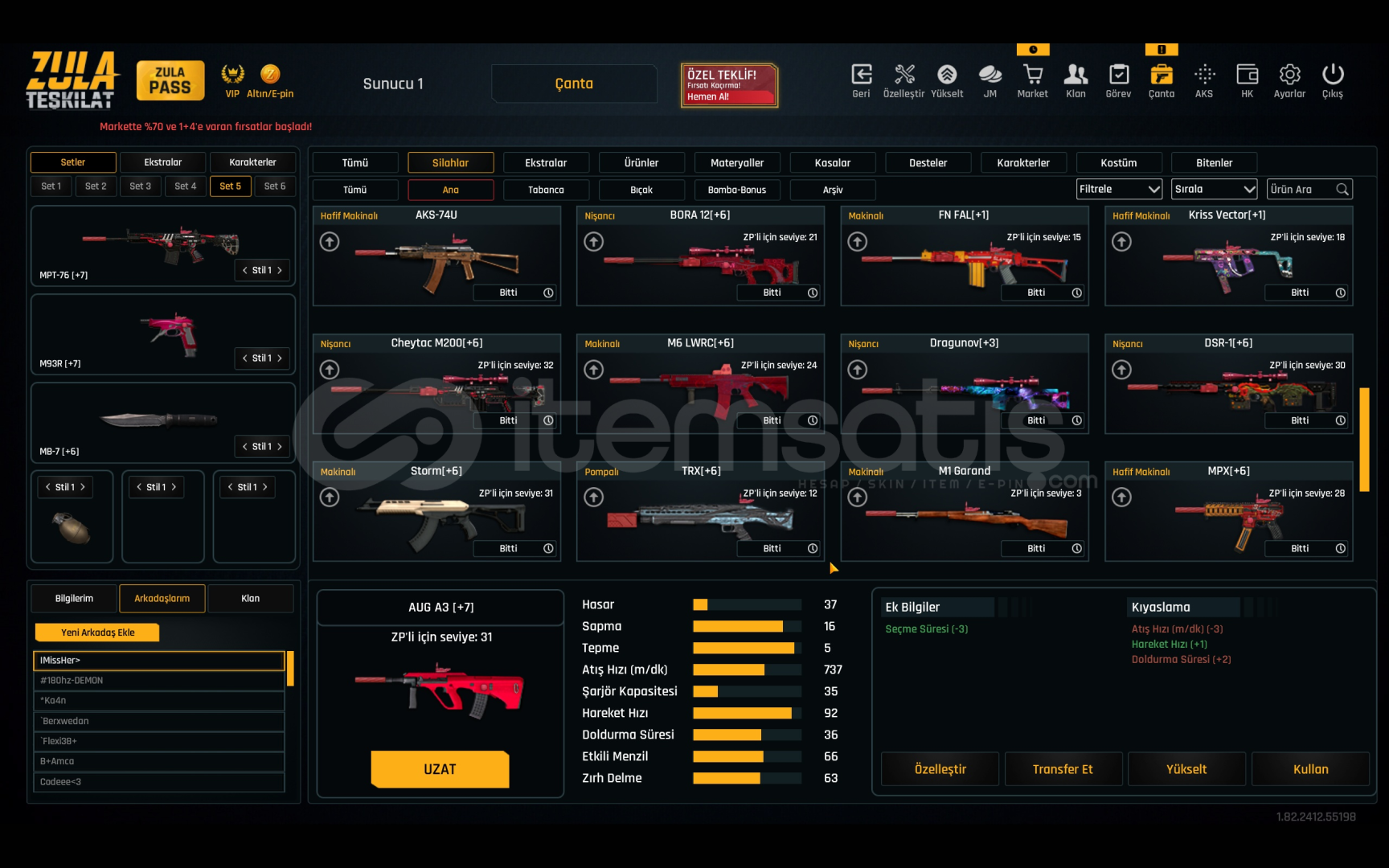Open the Kostüm tab
Screen dimensions: 1389x868
tap(1119, 162)
